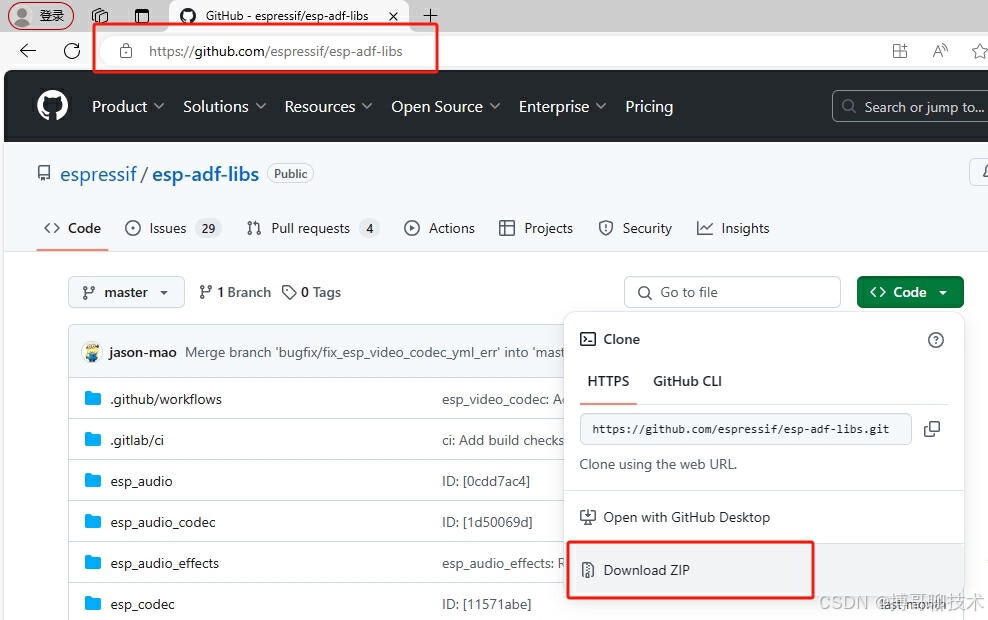Screen dimensions: 988x620
Task: Open the esp_codec folder
Action: coord(142,604)
